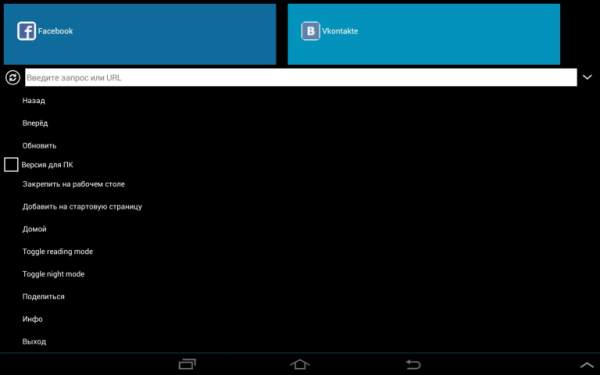600x375 pixels.
Task: Enable the Версия для ПК checkbox
Action: click(x=11, y=165)
